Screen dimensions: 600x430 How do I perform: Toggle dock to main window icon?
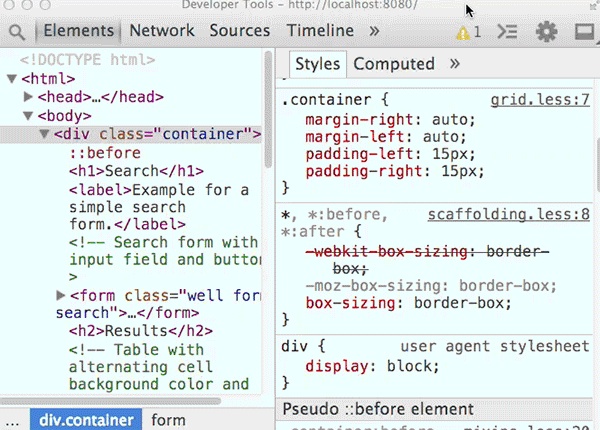point(584,31)
